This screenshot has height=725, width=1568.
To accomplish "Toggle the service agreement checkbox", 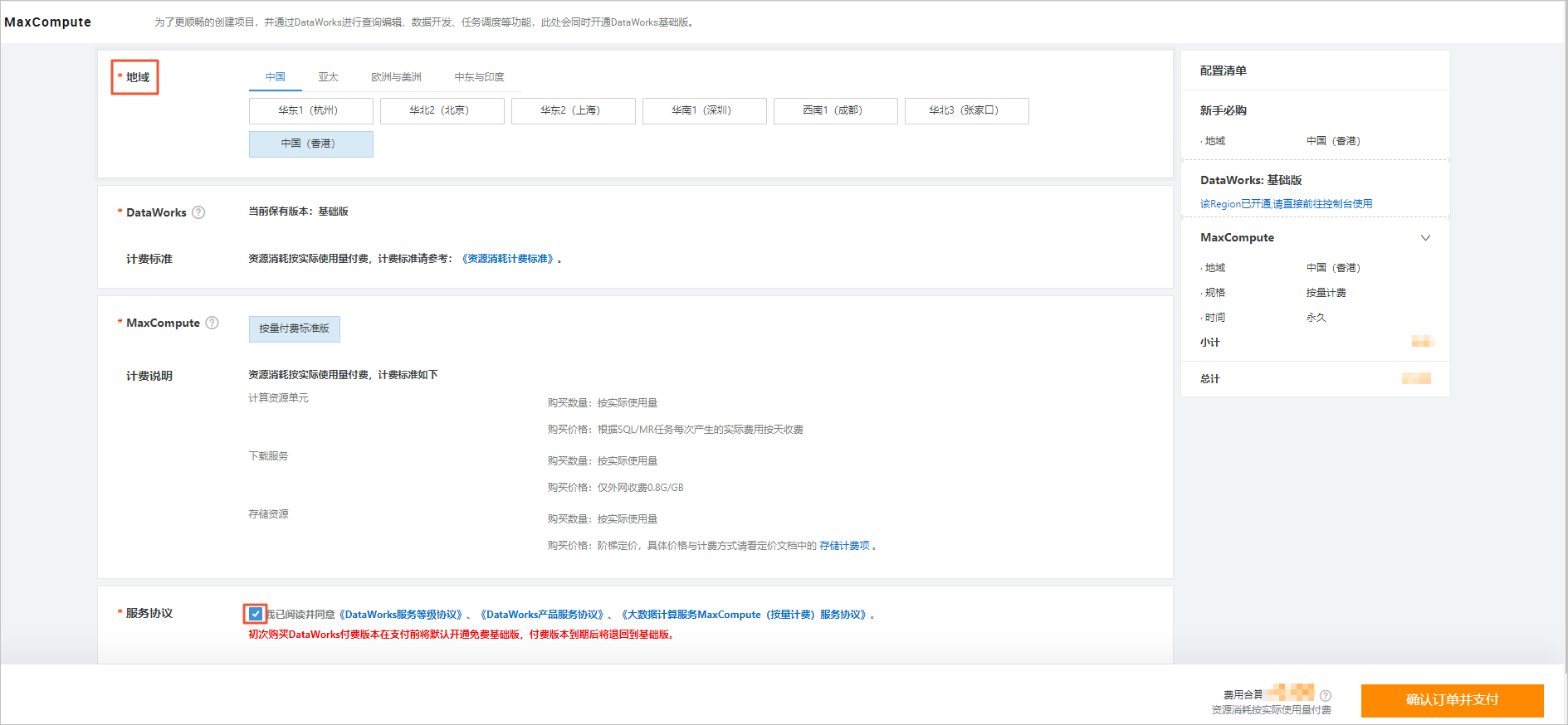I will pos(256,614).
